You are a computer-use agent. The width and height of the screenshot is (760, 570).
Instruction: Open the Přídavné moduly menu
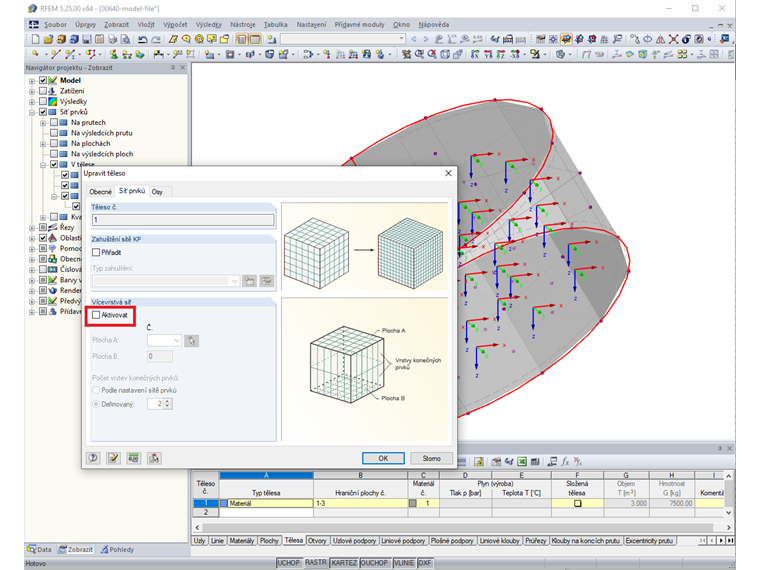pyautogui.click(x=359, y=24)
